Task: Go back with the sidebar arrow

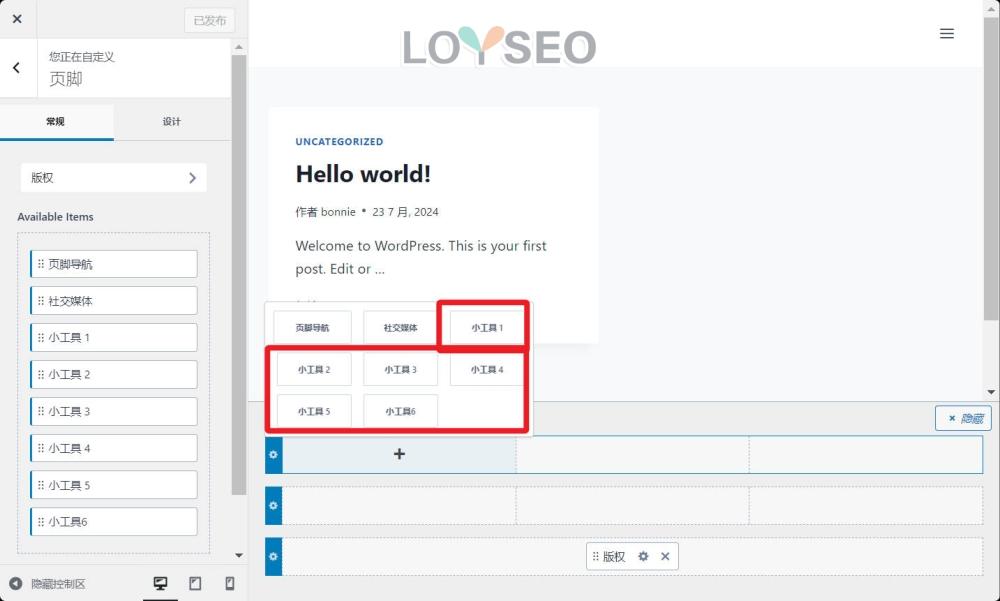Action: pyautogui.click(x=17, y=68)
